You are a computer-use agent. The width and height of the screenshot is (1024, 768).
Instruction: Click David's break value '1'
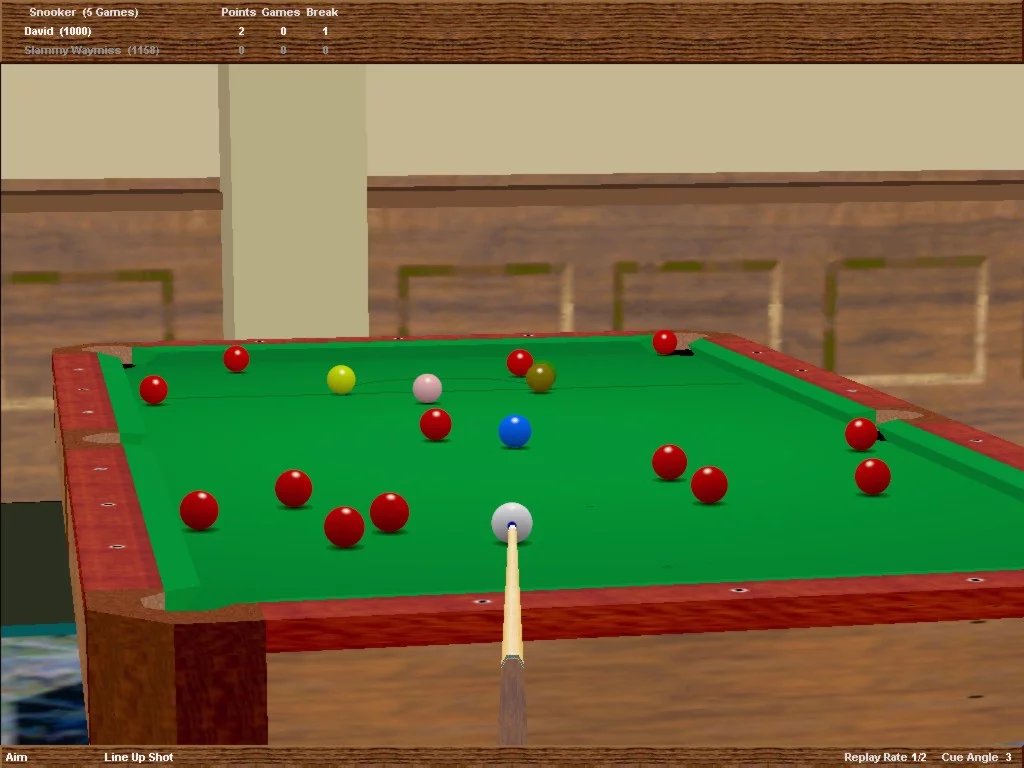pyautogui.click(x=325, y=31)
